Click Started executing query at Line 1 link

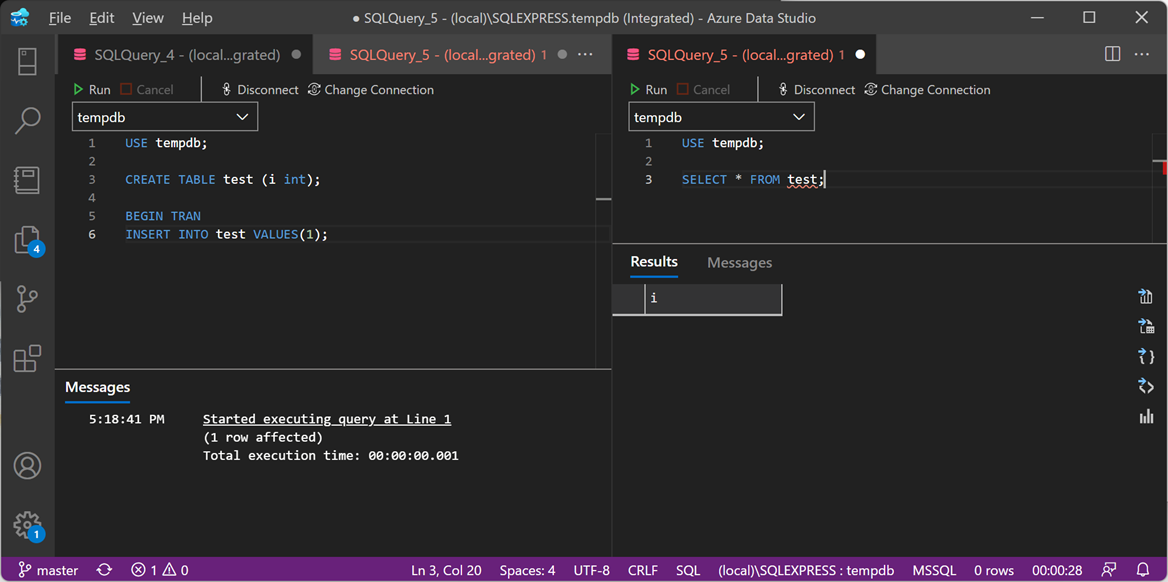point(326,419)
